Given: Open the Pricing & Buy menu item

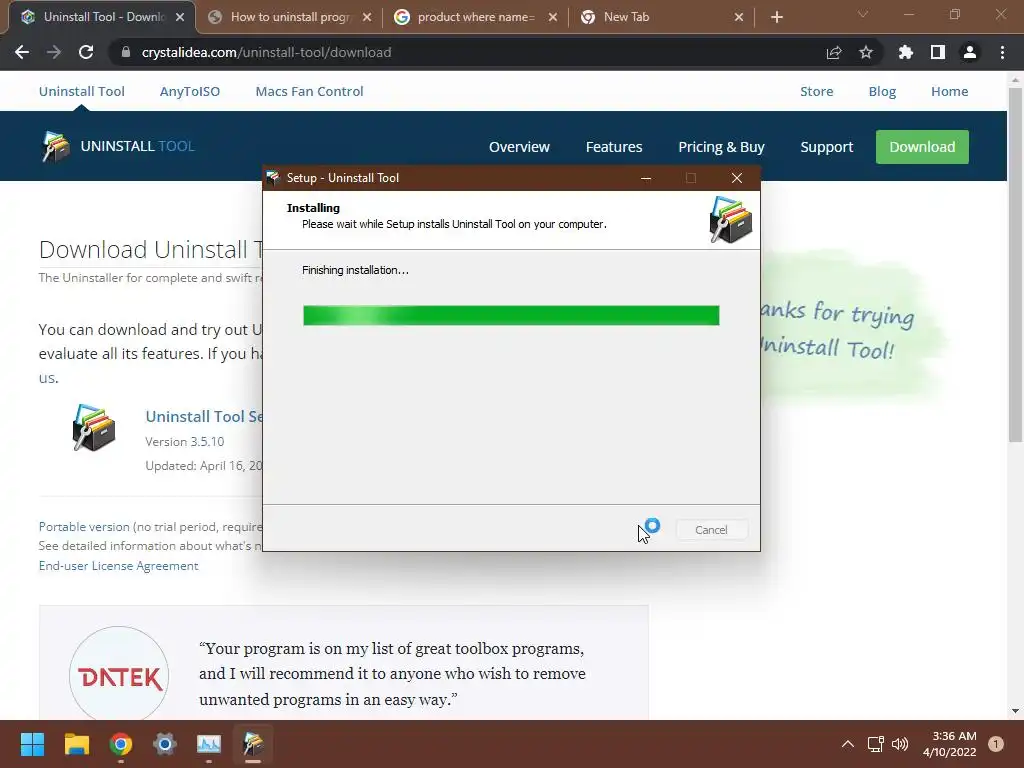Looking at the screenshot, I should pos(721,147).
